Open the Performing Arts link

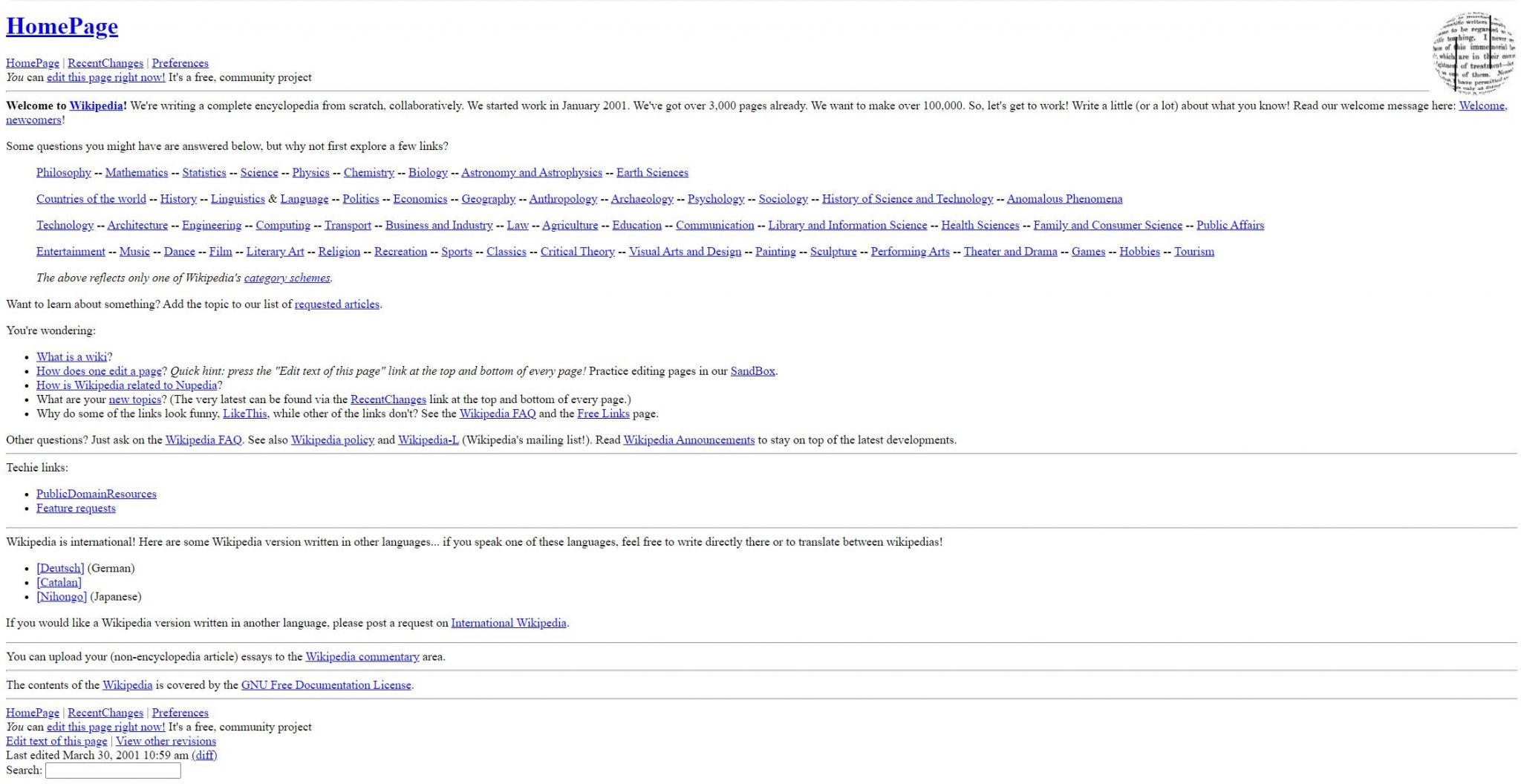(x=910, y=252)
